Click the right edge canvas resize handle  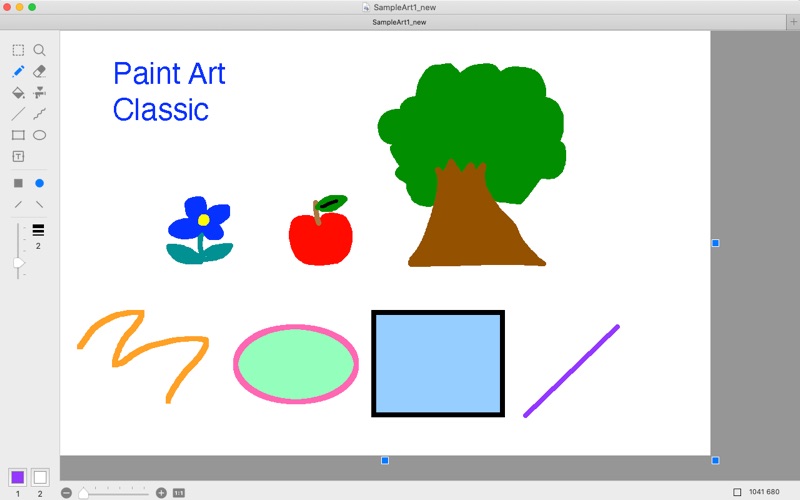715,243
